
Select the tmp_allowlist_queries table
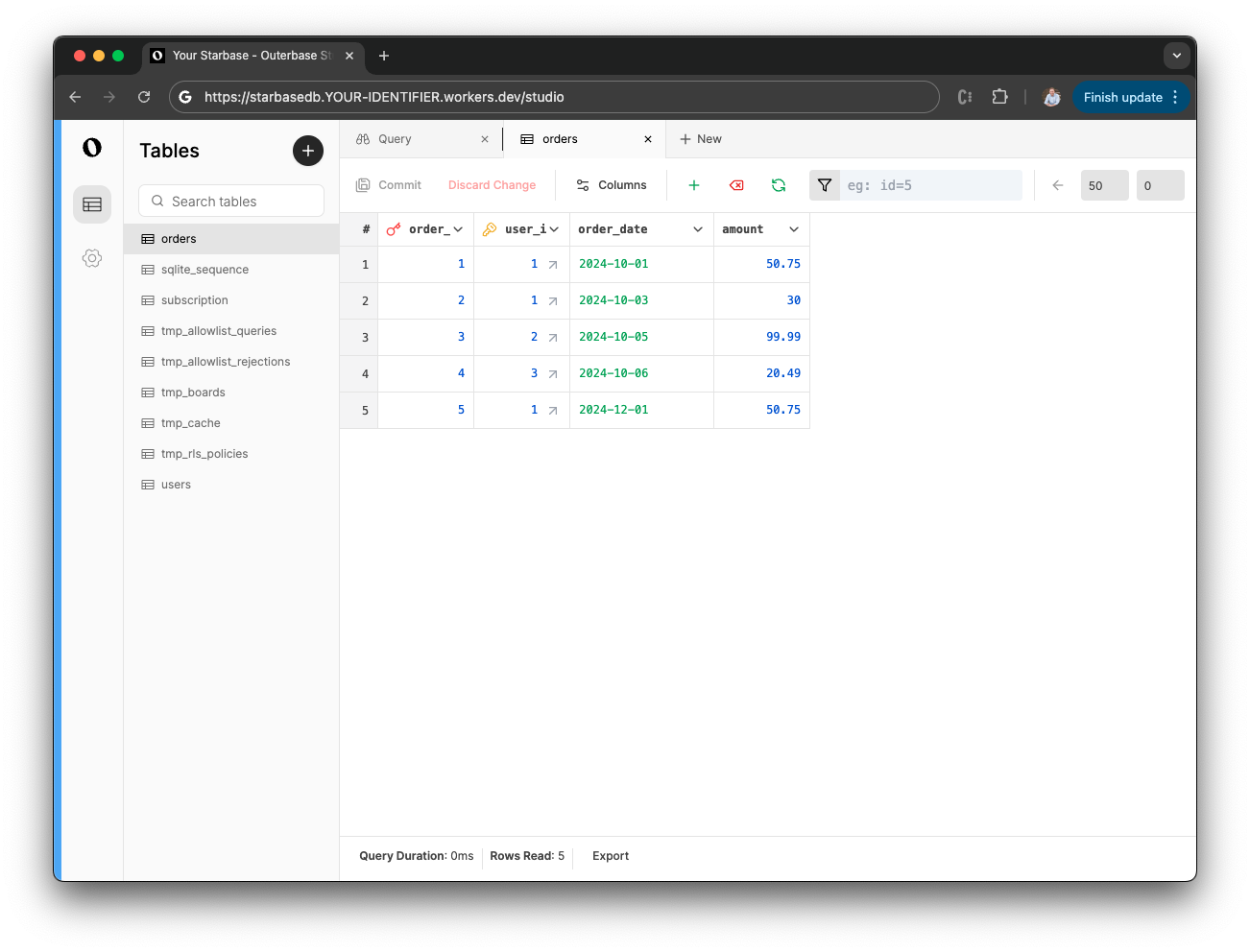[231, 331]
